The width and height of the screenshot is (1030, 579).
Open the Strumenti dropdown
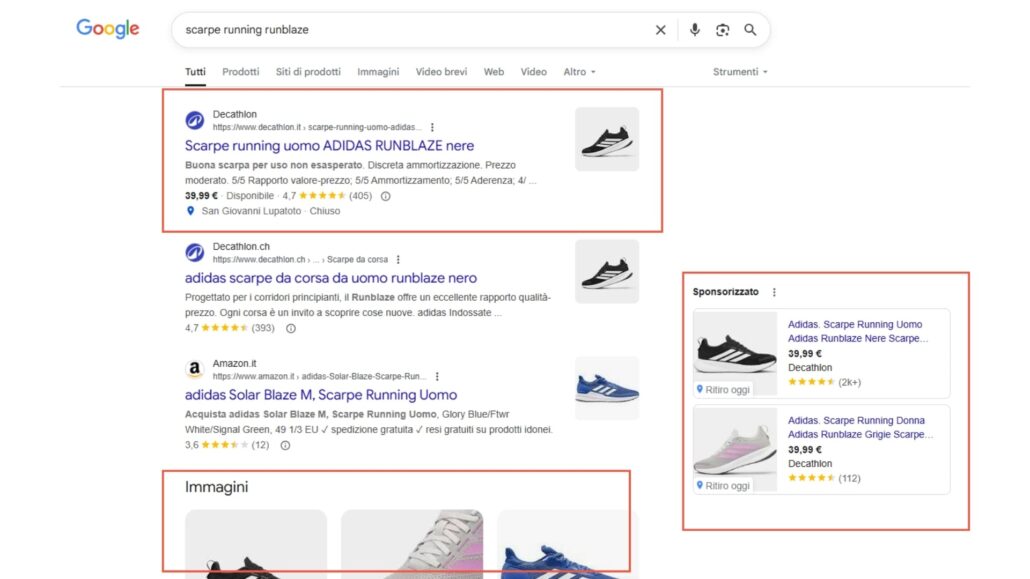click(x=740, y=72)
